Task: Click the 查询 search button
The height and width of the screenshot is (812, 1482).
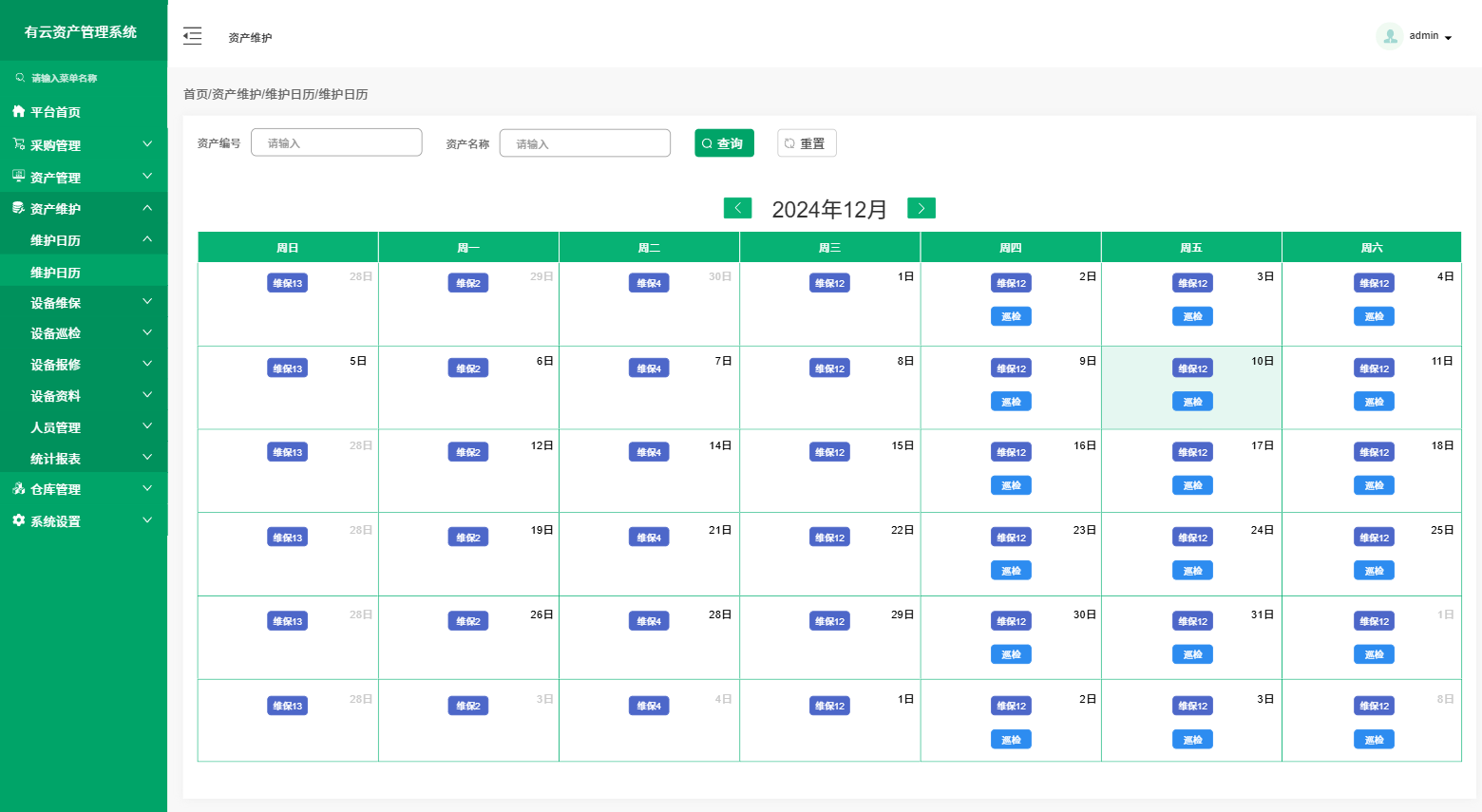Action: pyautogui.click(x=724, y=143)
